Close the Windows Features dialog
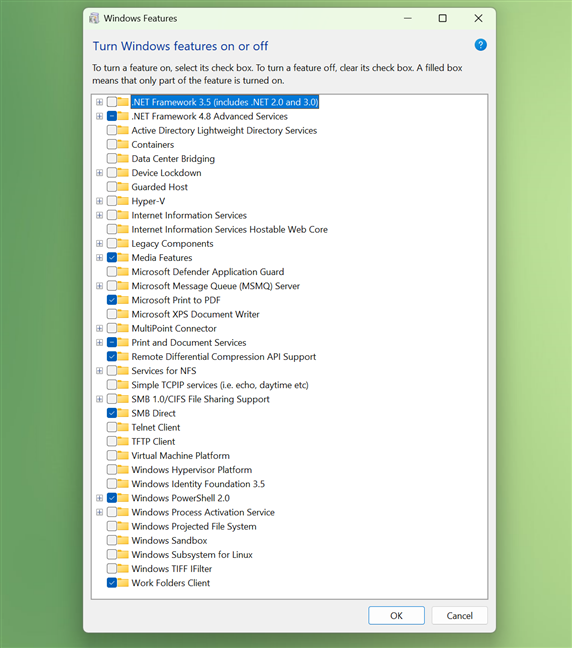This screenshot has height=648, width=572. (478, 18)
